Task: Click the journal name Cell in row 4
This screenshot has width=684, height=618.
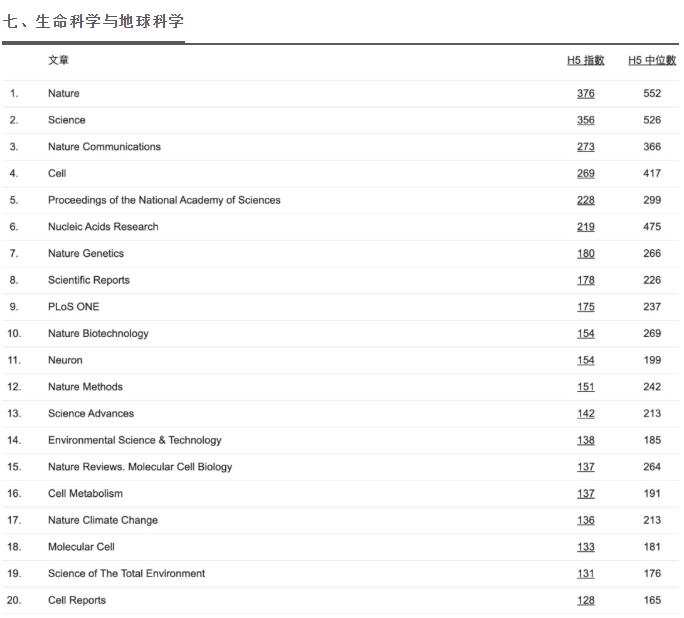Action: click(57, 173)
